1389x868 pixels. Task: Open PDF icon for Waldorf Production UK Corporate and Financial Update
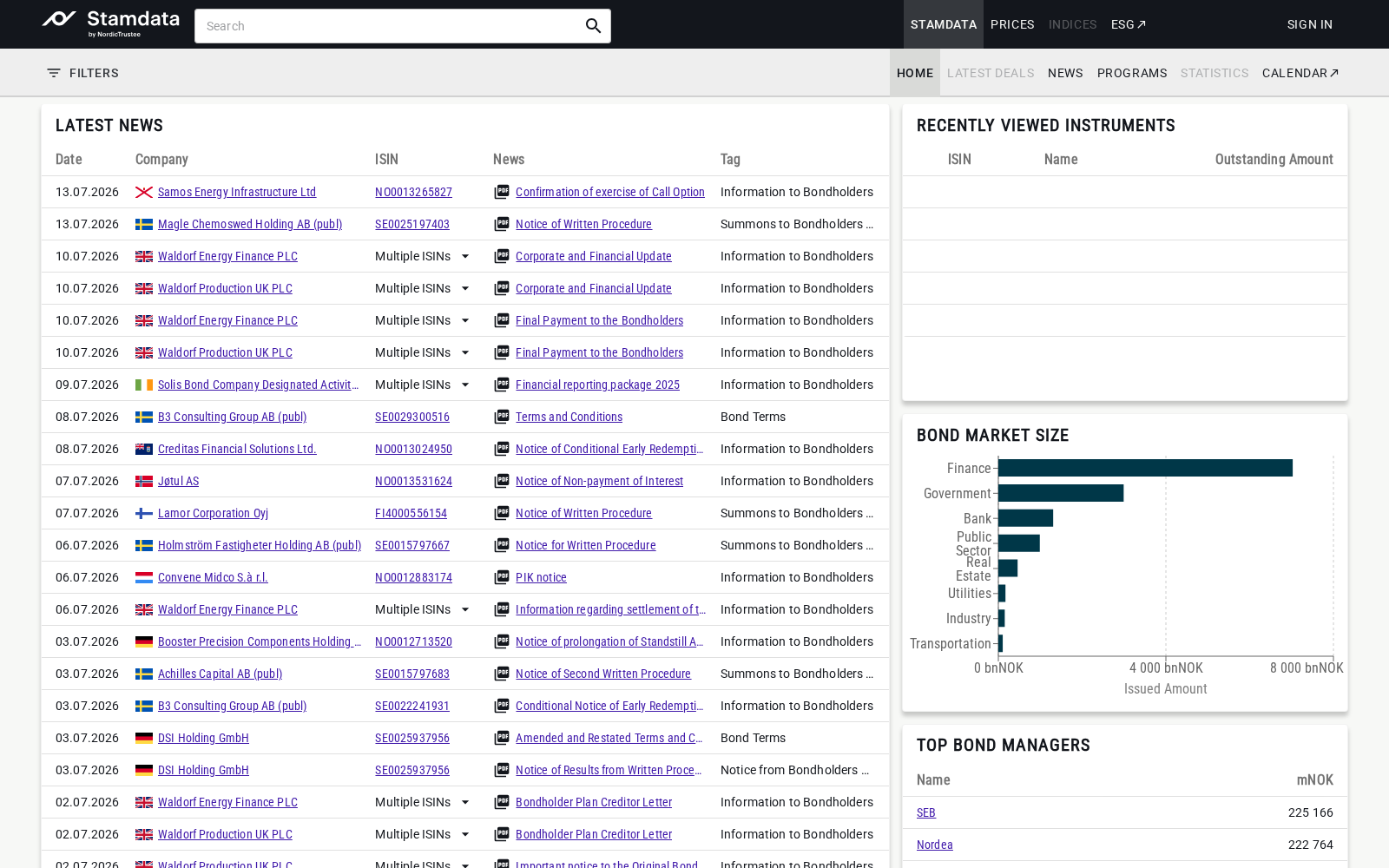(502, 288)
